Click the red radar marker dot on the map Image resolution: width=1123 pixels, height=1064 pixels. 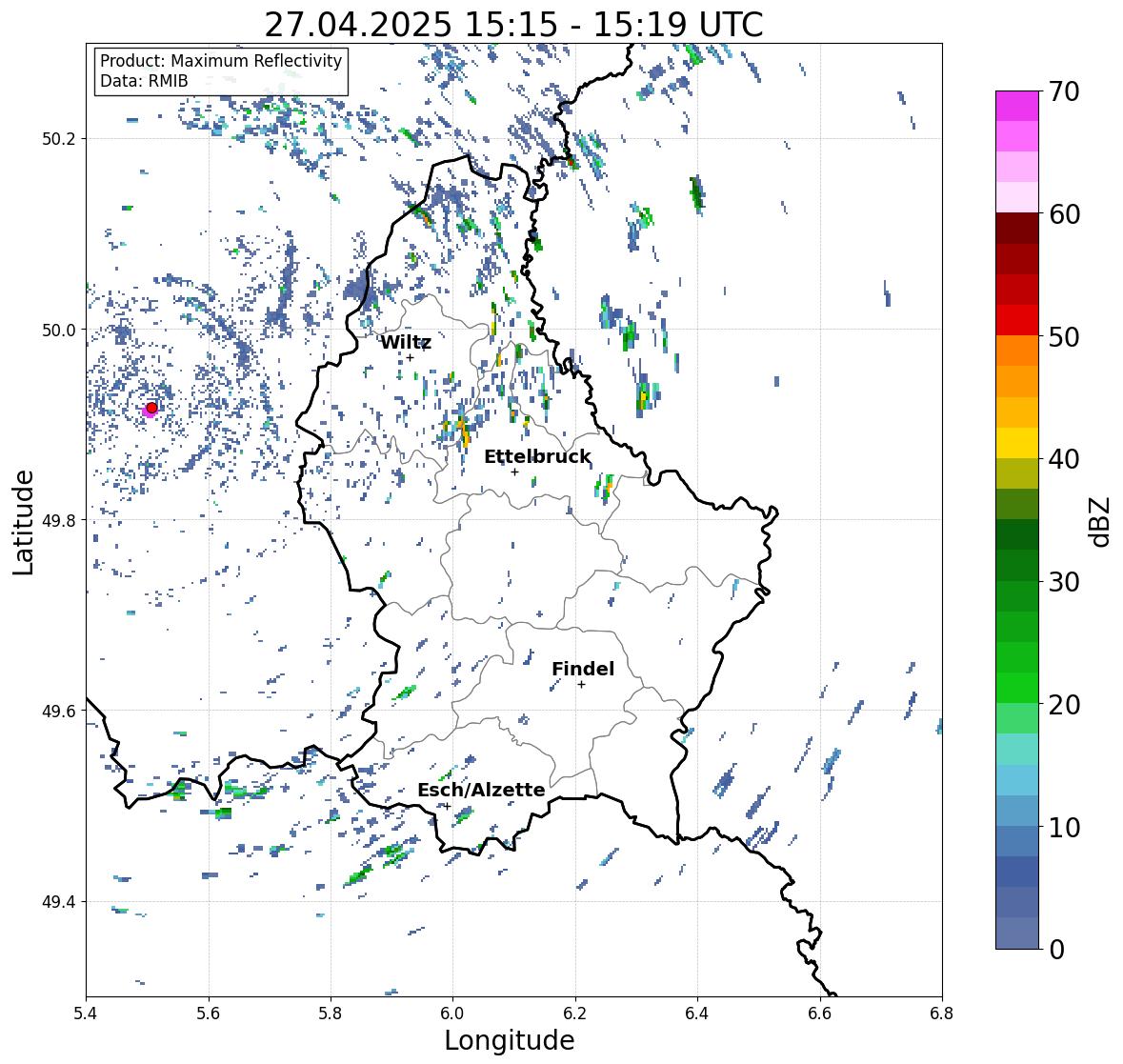[151, 408]
